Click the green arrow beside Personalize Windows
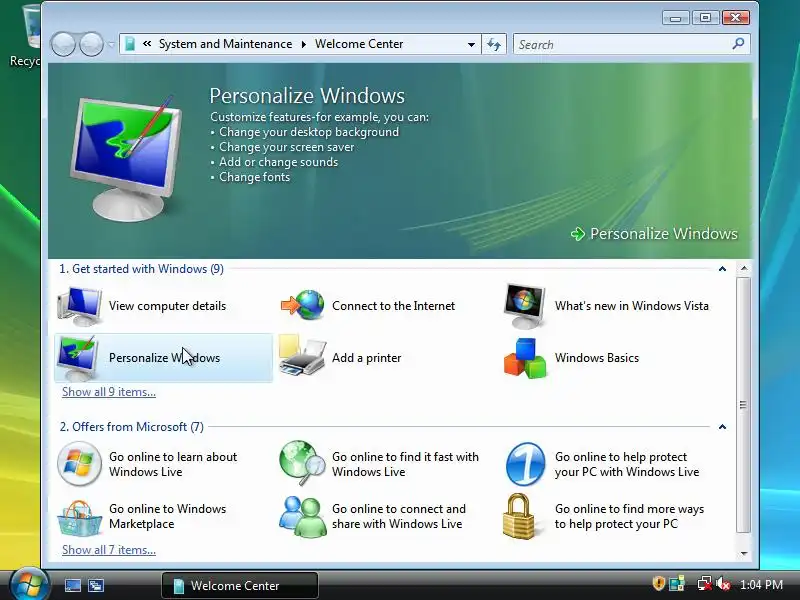Viewport: 800px width, 600px height. [578, 234]
